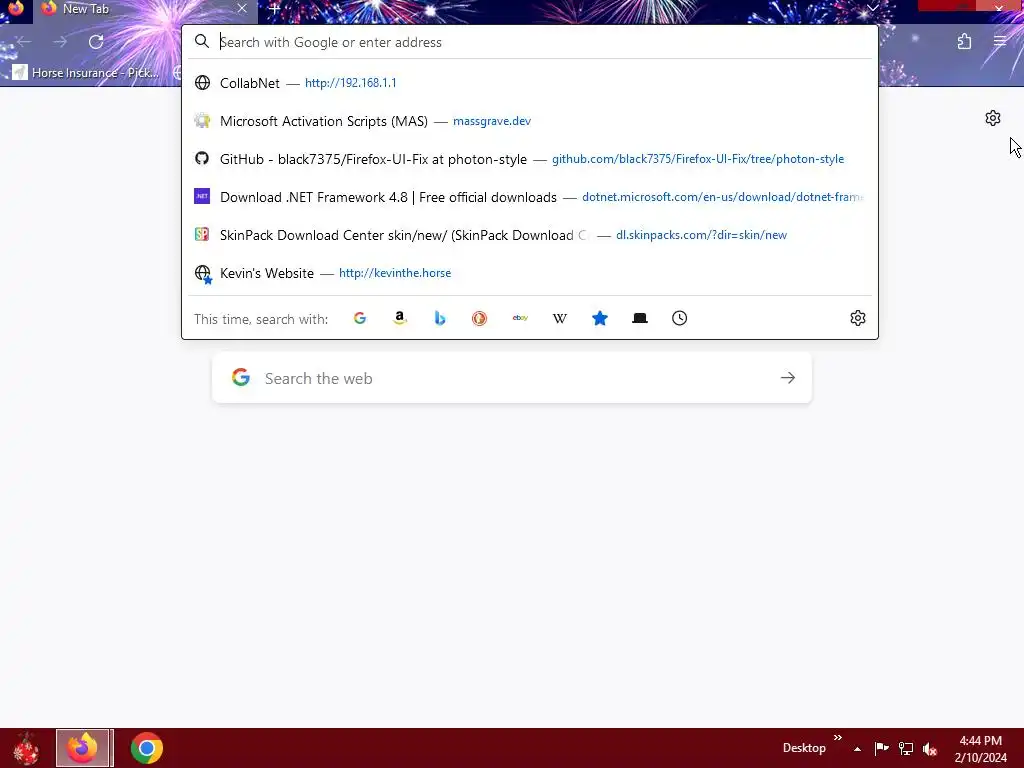The height and width of the screenshot is (768, 1024).
Task: Open network status tray icon
Action: (x=906, y=748)
